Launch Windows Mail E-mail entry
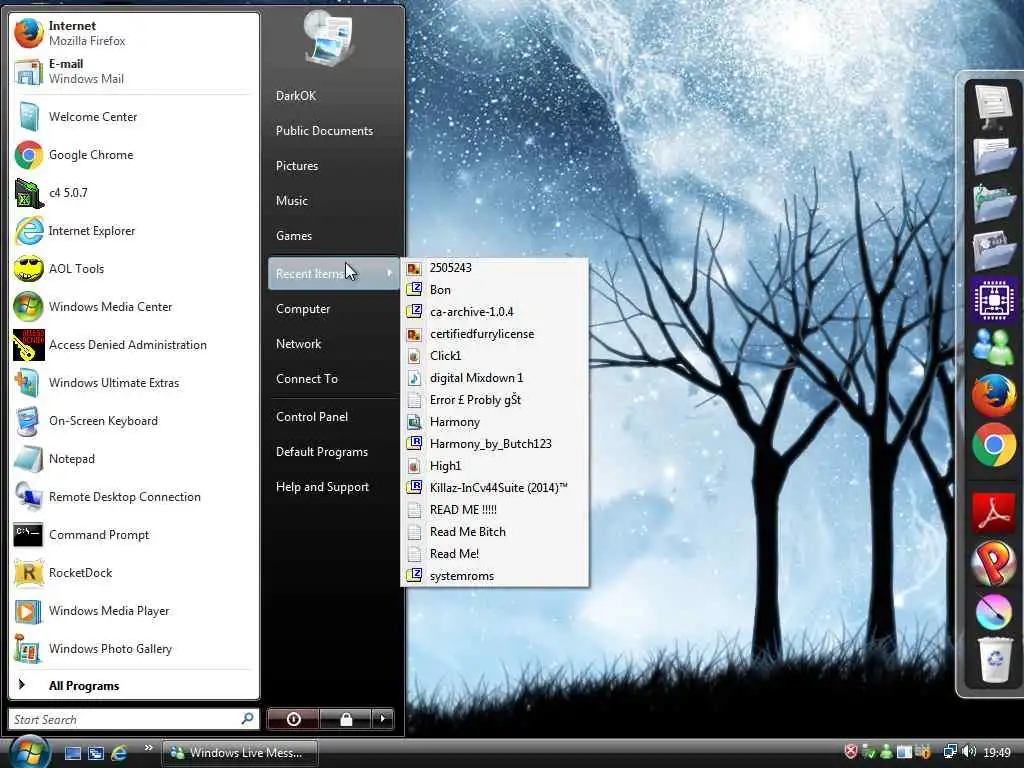 click(x=134, y=71)
